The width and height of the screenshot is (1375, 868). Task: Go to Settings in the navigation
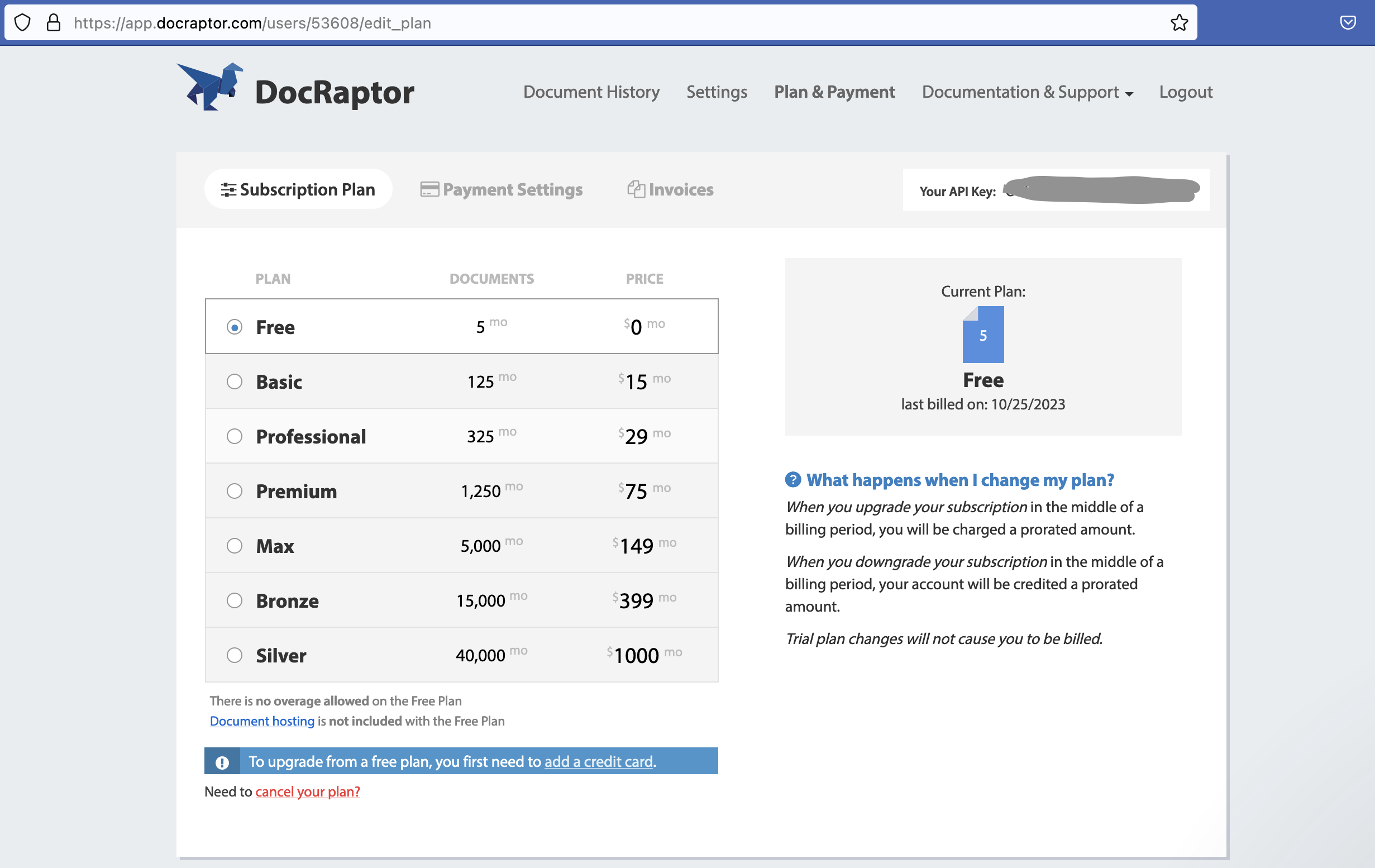(x=717, y=92)
